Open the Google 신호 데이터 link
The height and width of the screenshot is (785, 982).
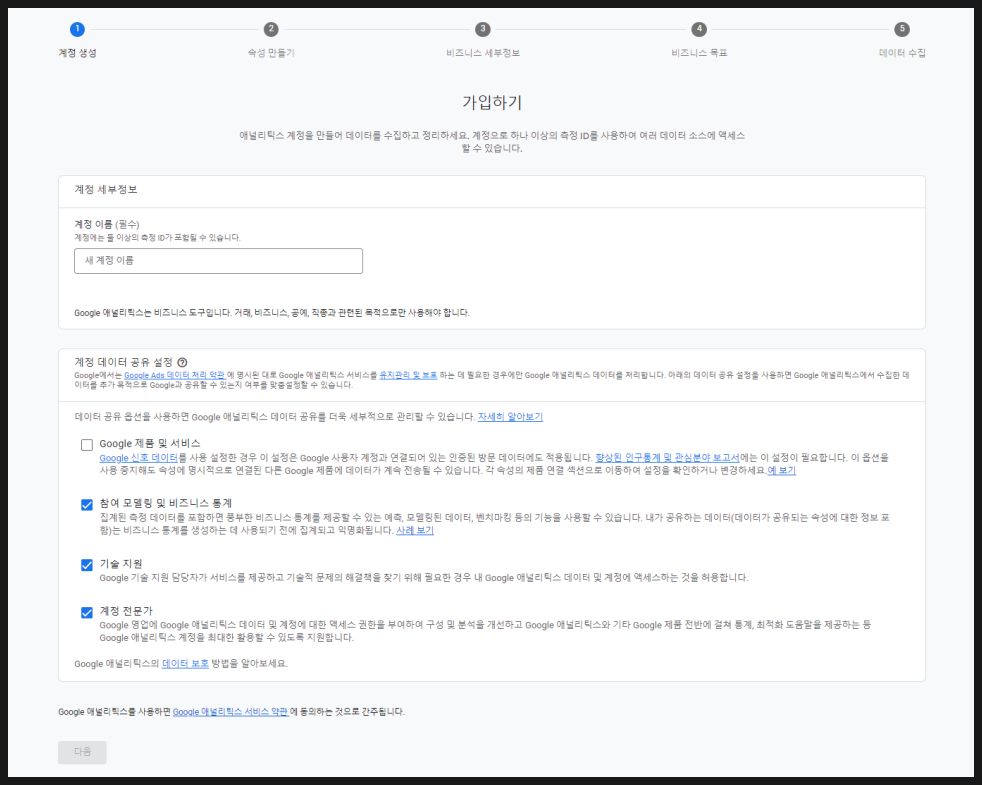pyautogui.click(x=138, y=457)
